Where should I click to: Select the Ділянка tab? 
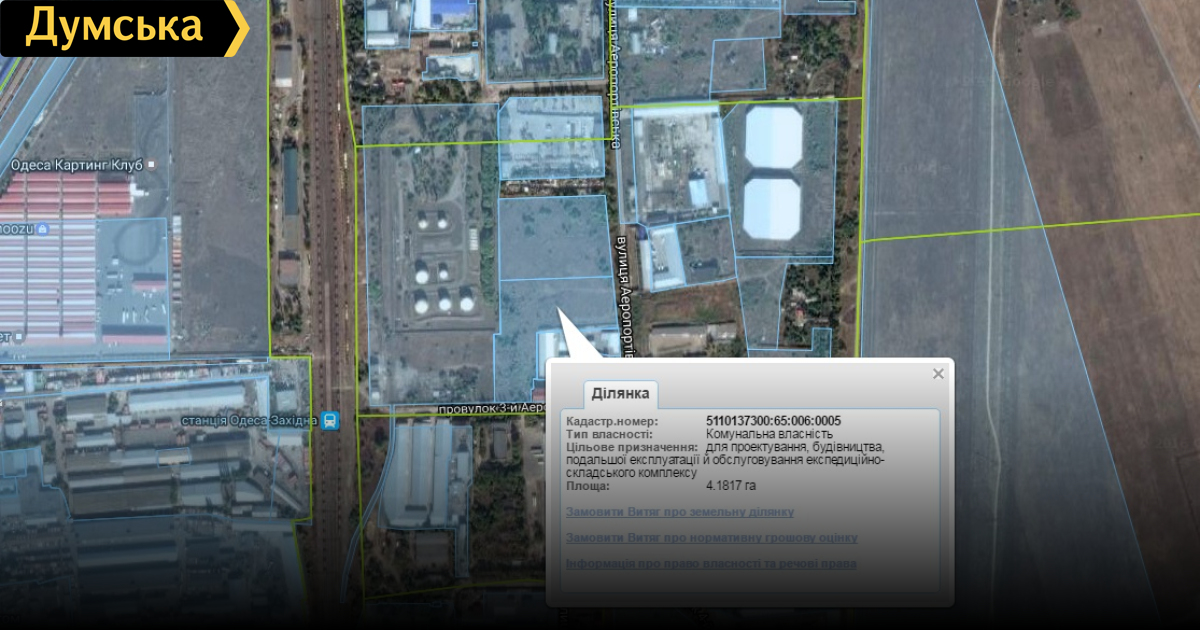click(x=620, y=393)
